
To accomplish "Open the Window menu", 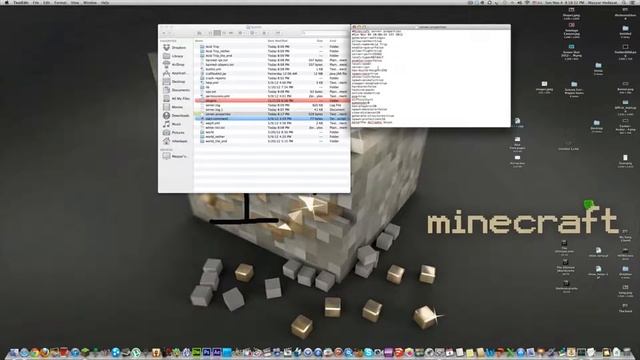I will pos(90,2).
